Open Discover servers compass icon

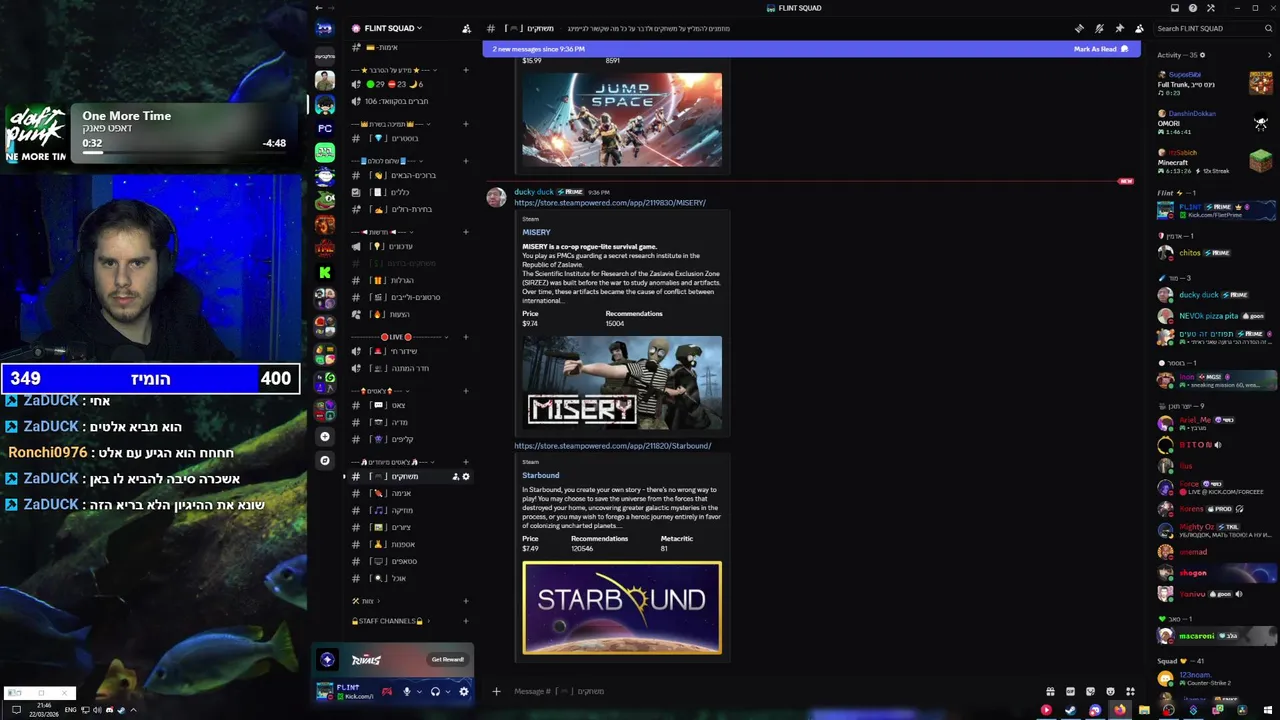[324, 460]
